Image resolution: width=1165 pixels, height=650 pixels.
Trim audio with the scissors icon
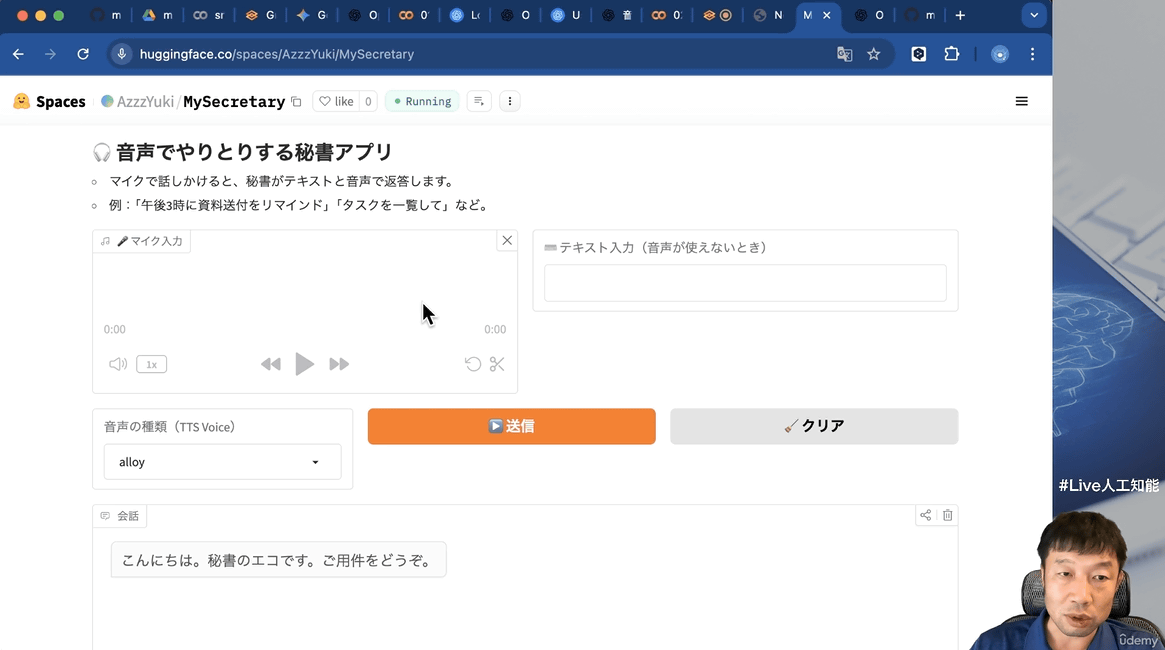(x=497, y=364)
